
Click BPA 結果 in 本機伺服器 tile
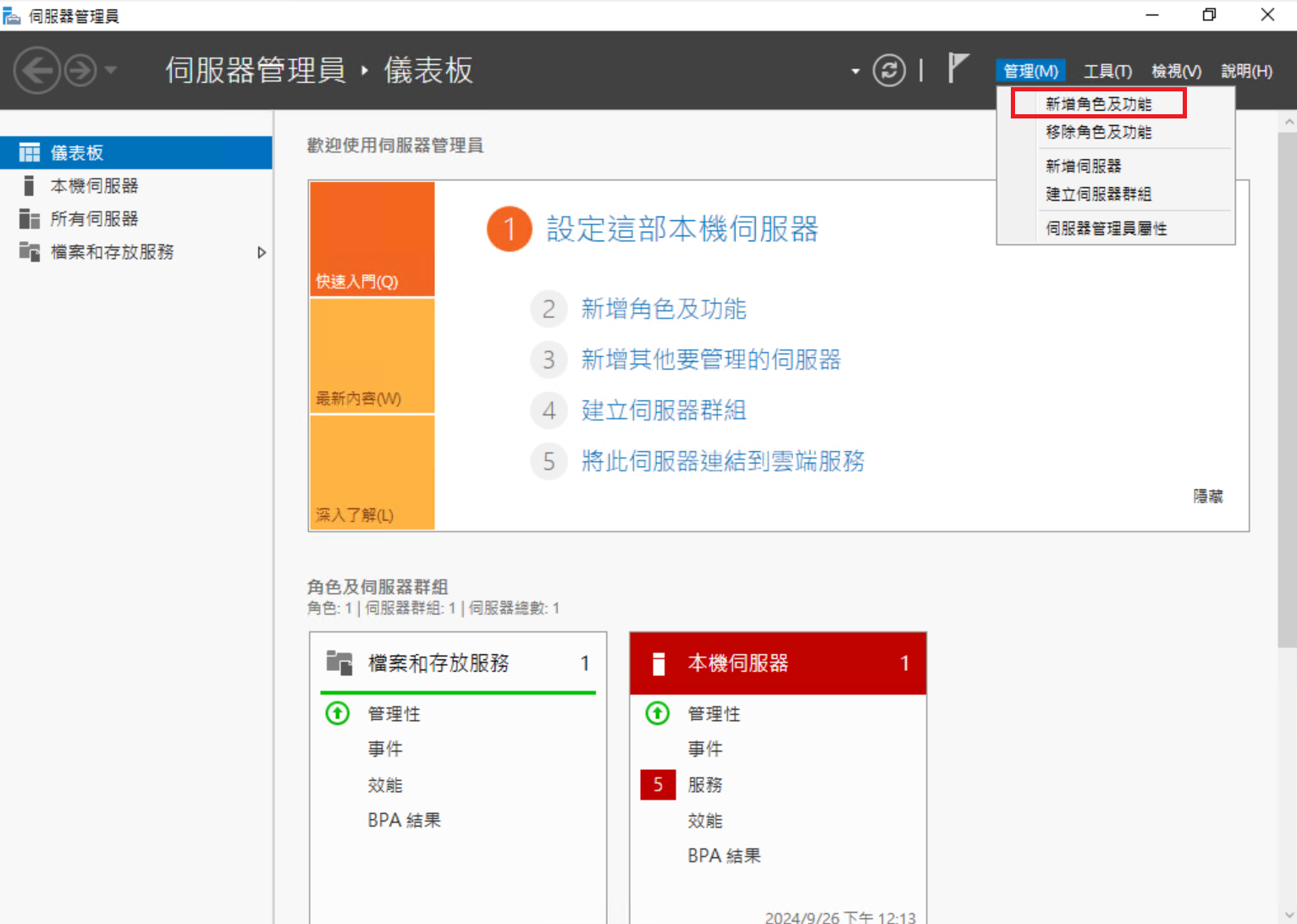click(724, 855)
